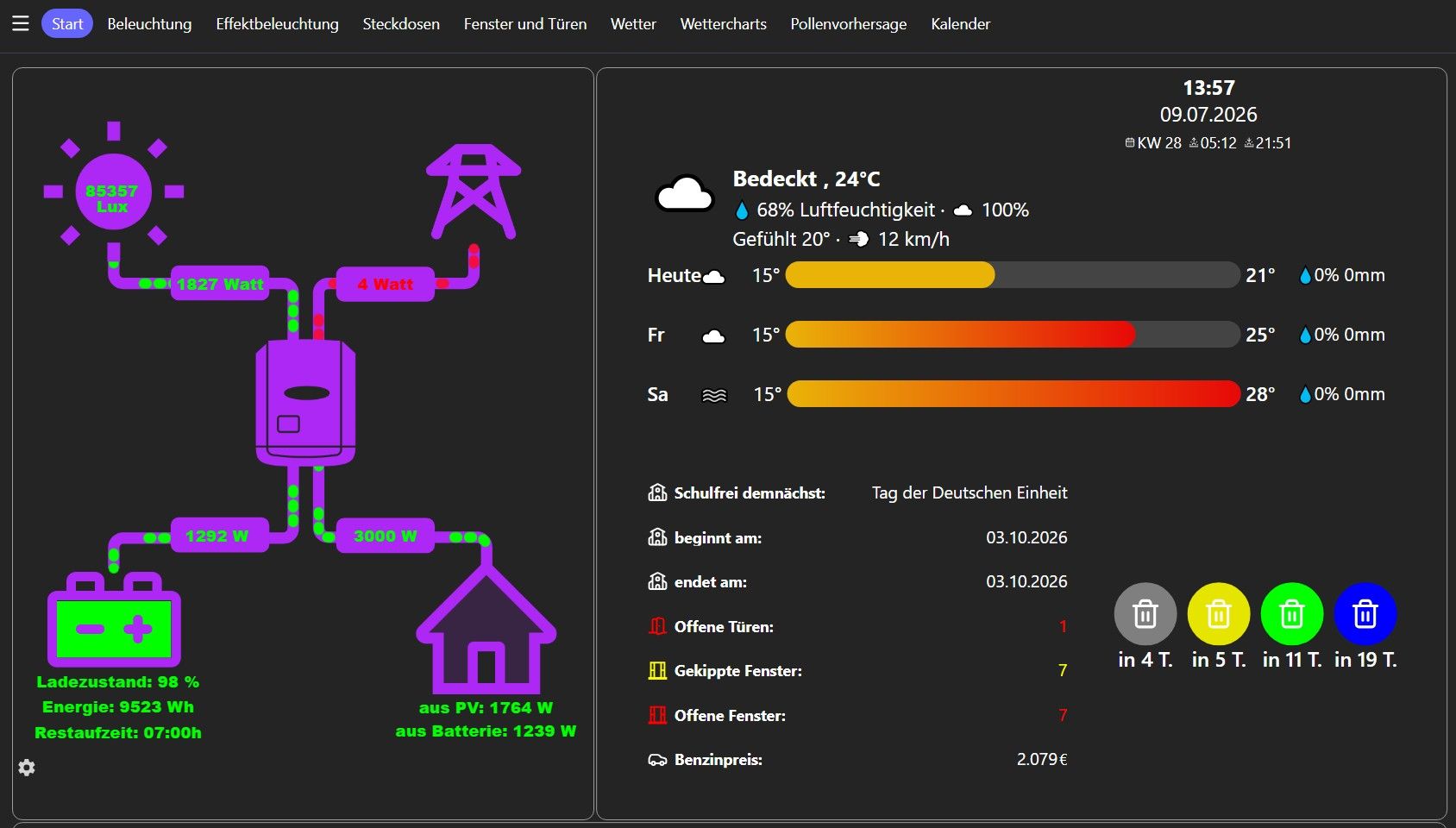The width and height of the screenshot is (1456, 828).
Task: Open the Wettercharts tab
Action: [723, 24]
